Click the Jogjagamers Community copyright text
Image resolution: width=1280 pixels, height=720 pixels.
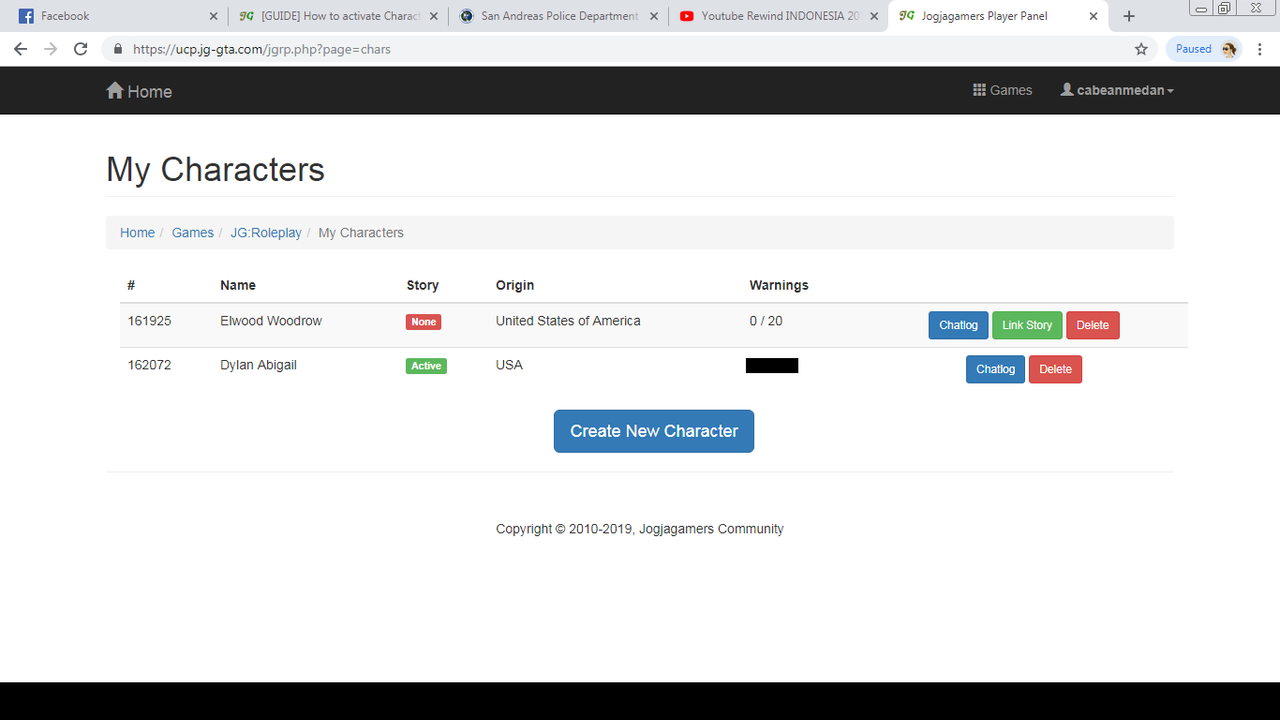tap(640, 529)
